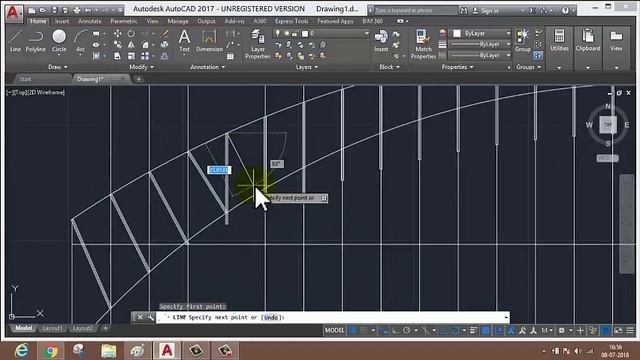Expand the Annotation panel
This screenshot has height=360, width=640.
point(208,67)
